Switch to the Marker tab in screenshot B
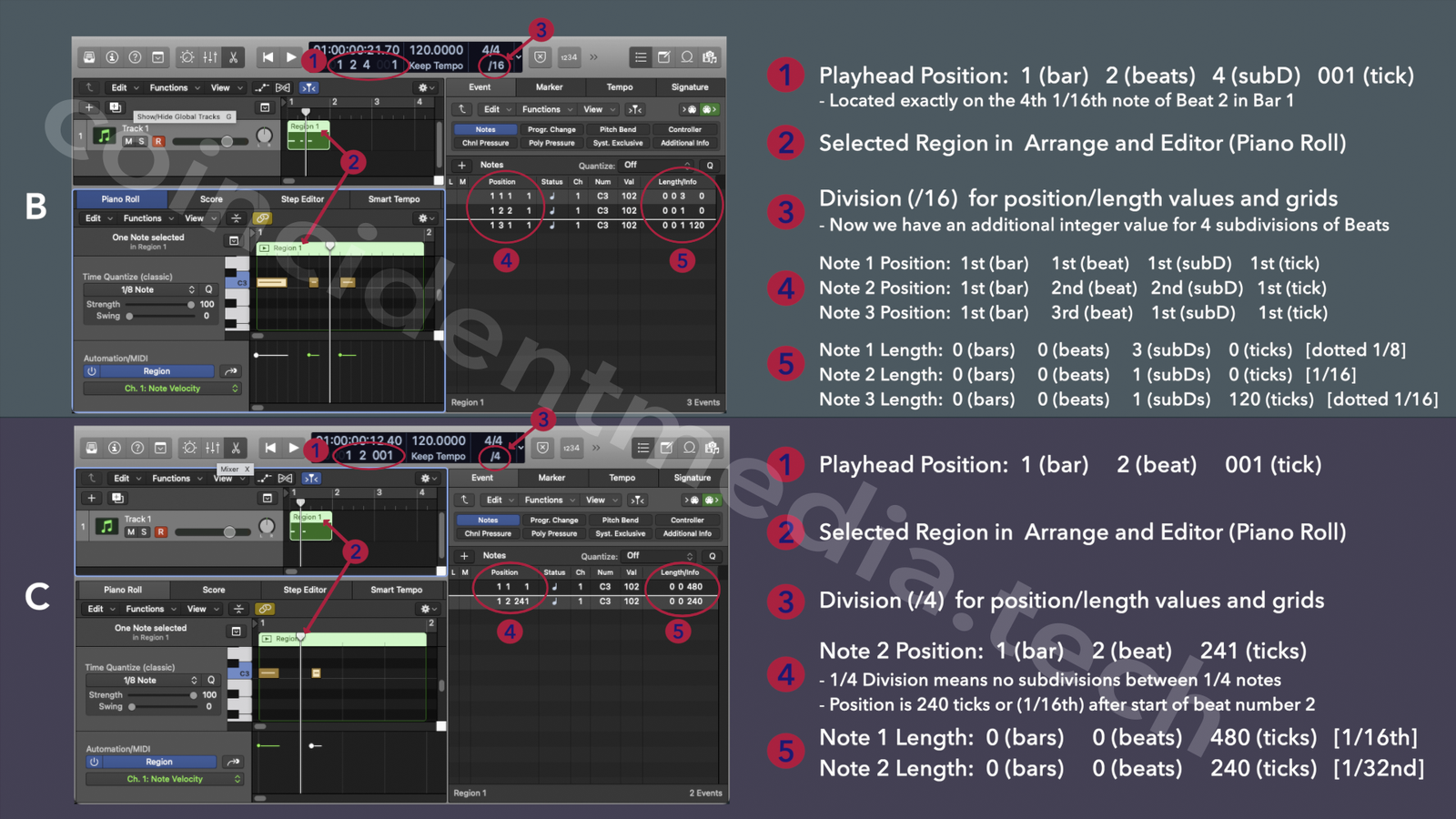 pos(549,87)
